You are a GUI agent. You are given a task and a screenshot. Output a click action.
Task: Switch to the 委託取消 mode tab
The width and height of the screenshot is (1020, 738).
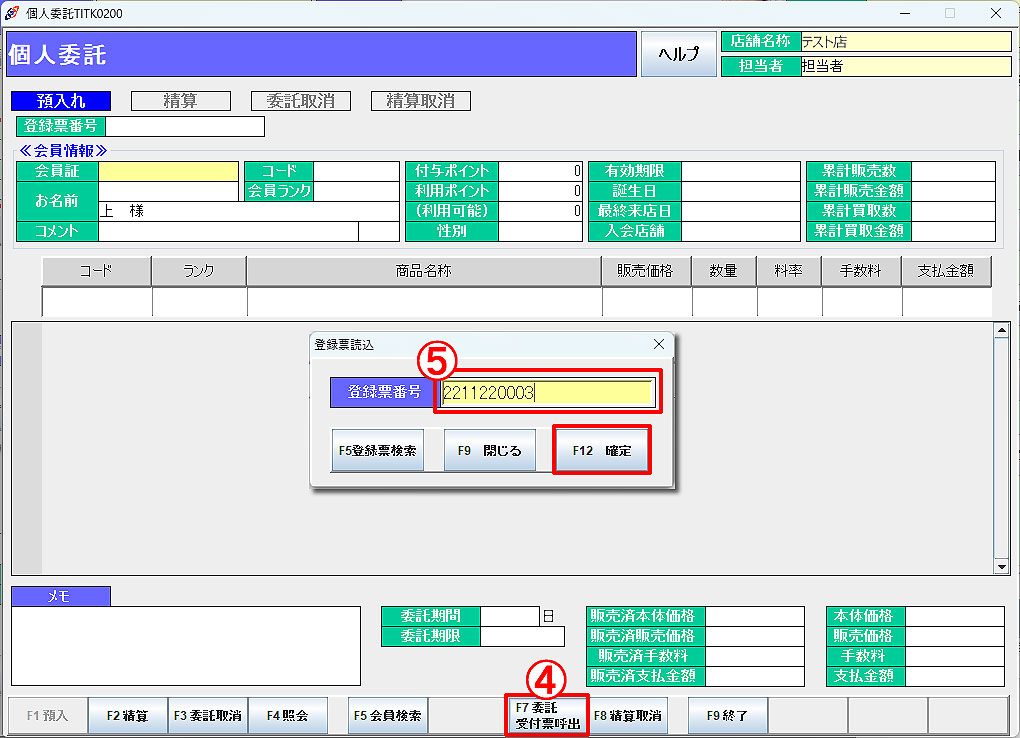click(300, 101)
